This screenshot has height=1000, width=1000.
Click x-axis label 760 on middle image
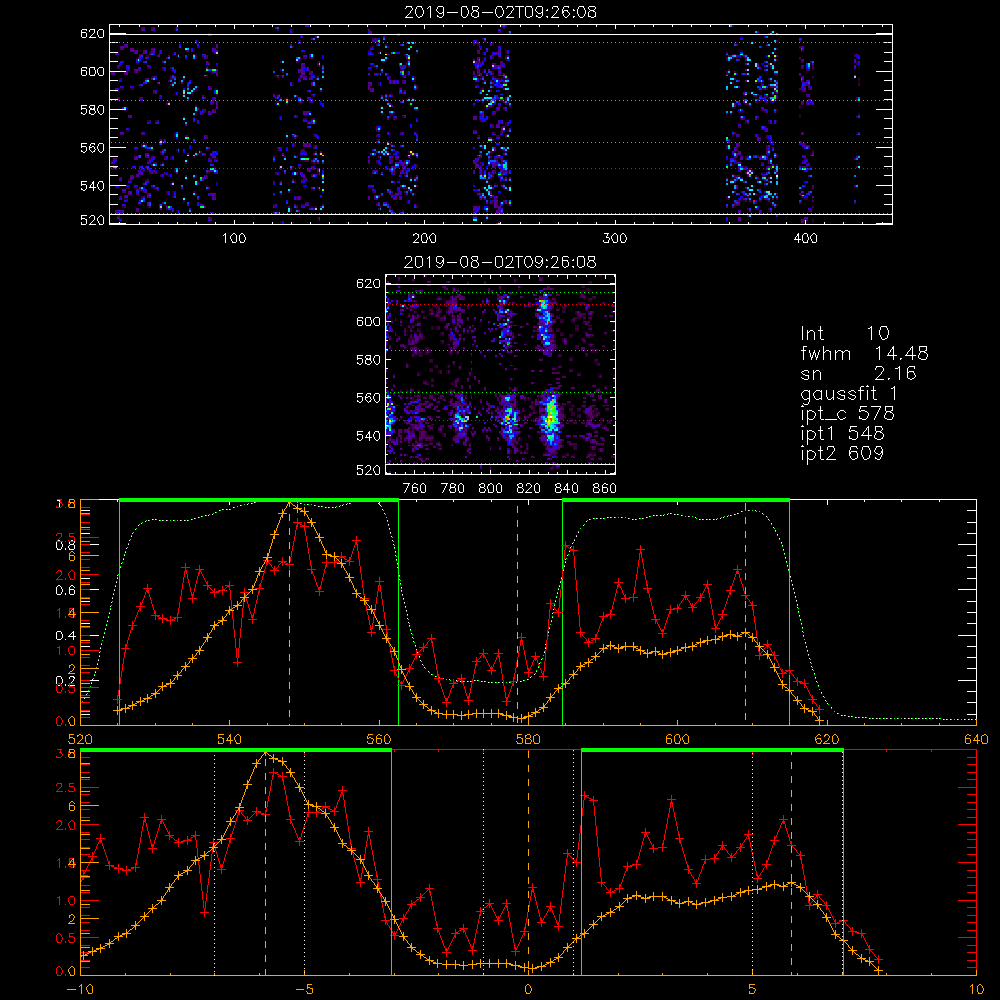415,489
